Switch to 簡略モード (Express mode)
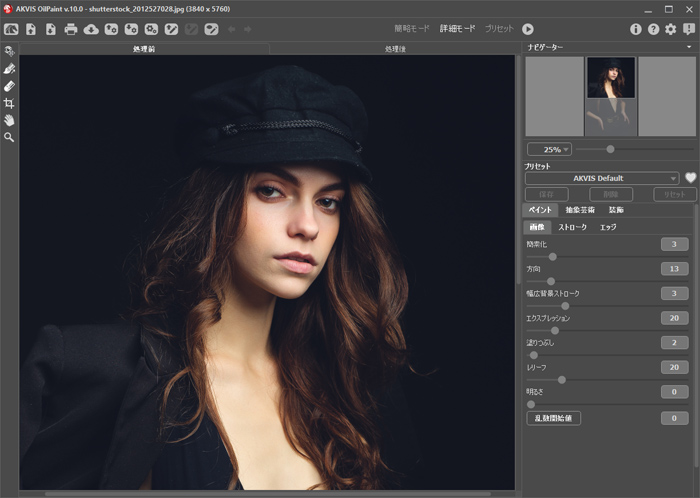 (x=414, y=29)
